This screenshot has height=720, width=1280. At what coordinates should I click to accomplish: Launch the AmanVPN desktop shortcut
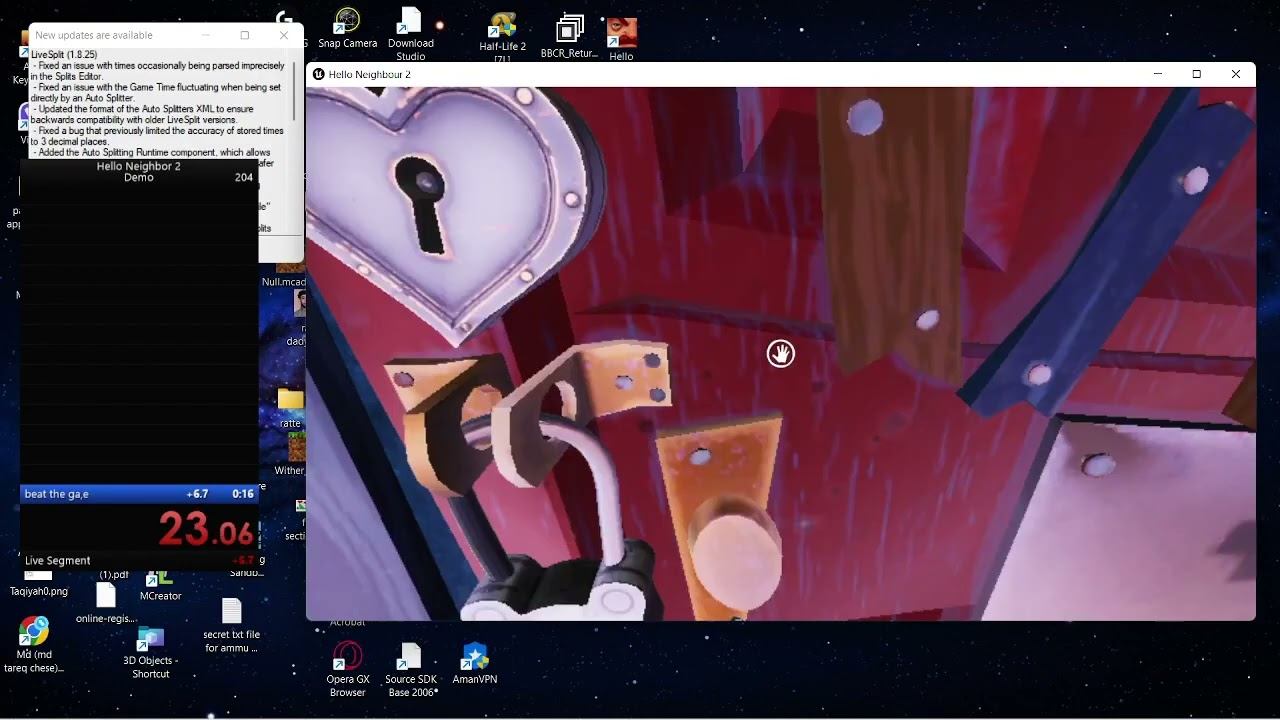pos(474,662)
